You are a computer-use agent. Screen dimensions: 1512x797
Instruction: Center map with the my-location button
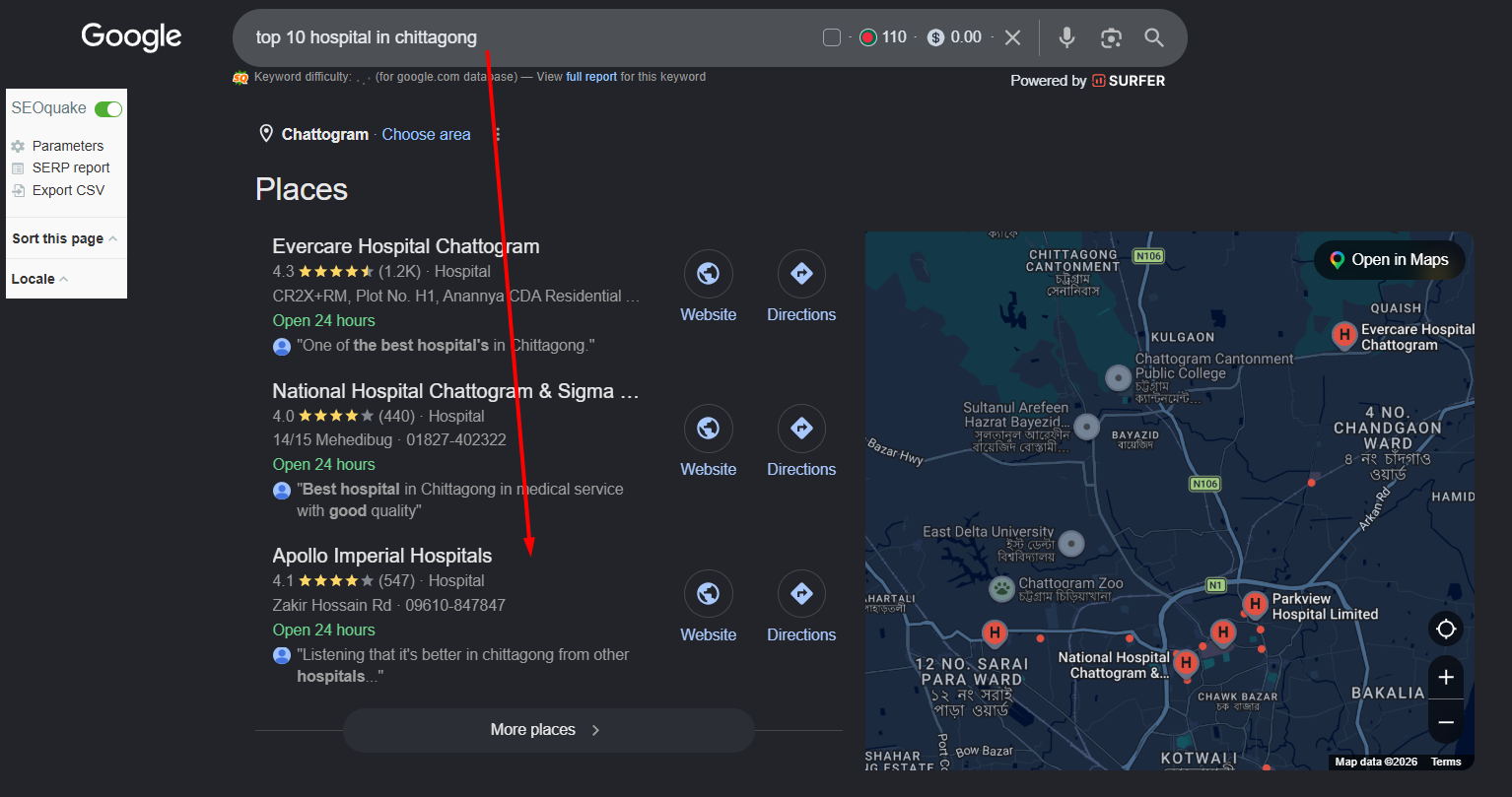pos(1446,629)
